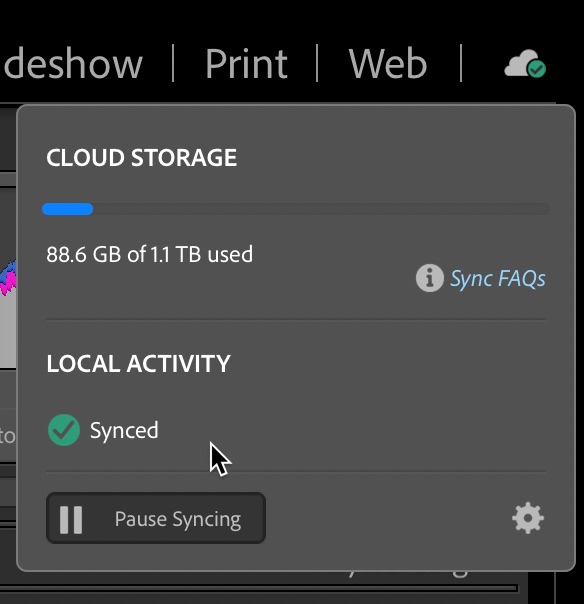Screen dimensions: 584x604
Task: Open sync preferences with the gear icon
Action: [528, 518]
